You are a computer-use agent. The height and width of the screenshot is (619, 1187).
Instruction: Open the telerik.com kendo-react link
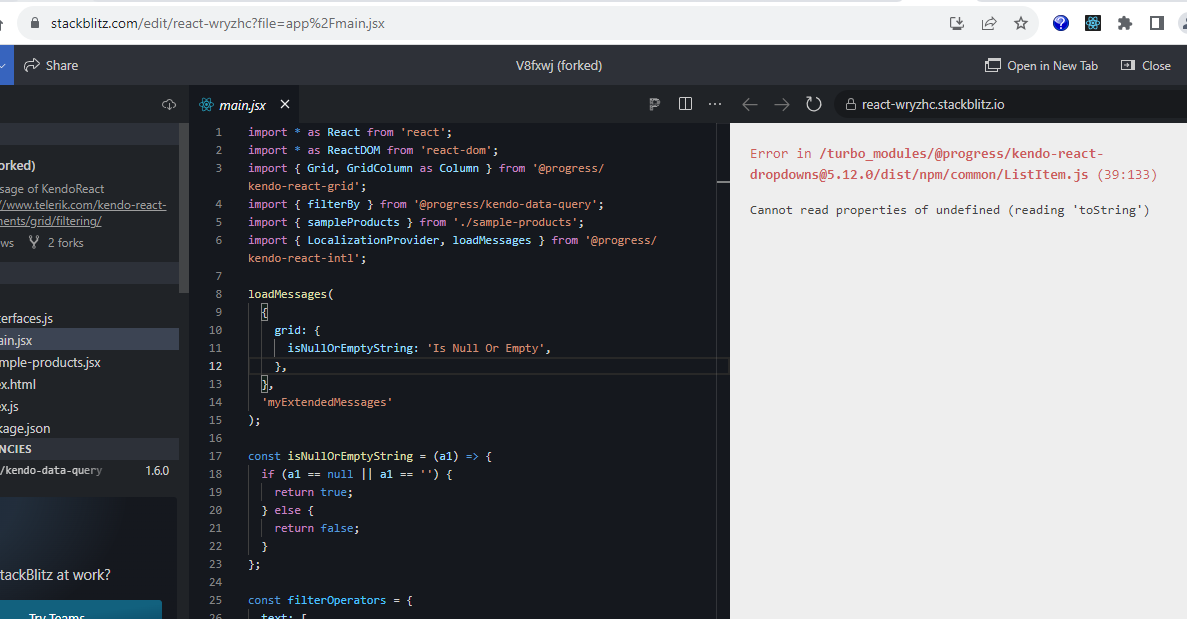click(x=83, y=213)
